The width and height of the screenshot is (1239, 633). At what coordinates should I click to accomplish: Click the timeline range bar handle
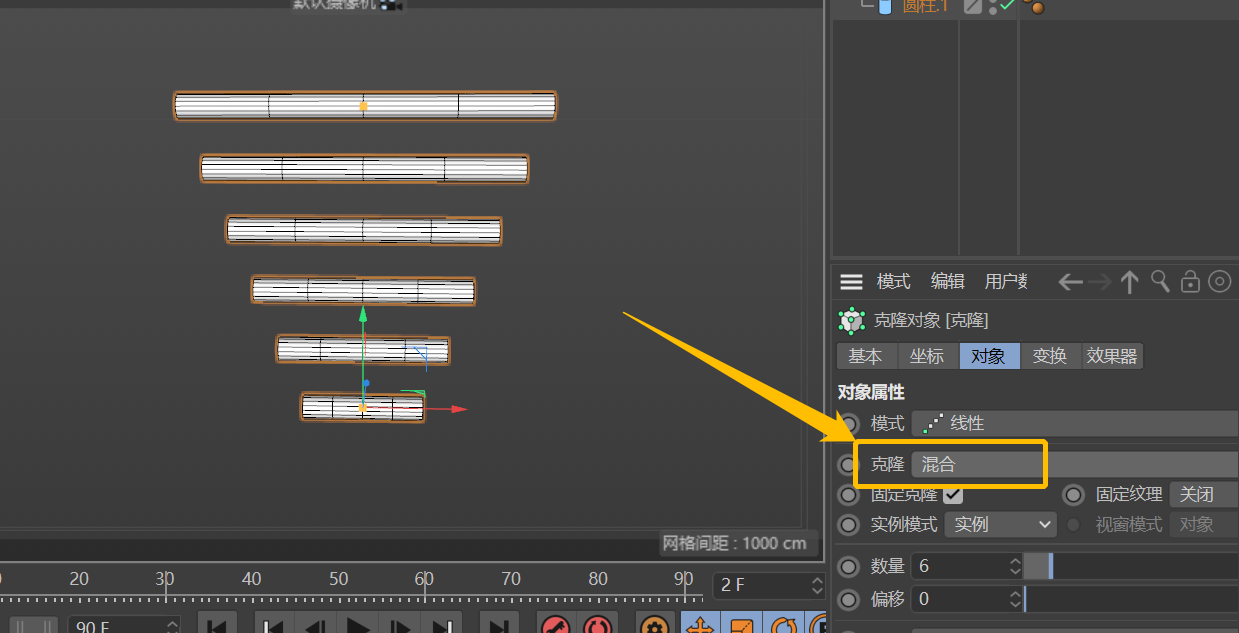(35, 626)
